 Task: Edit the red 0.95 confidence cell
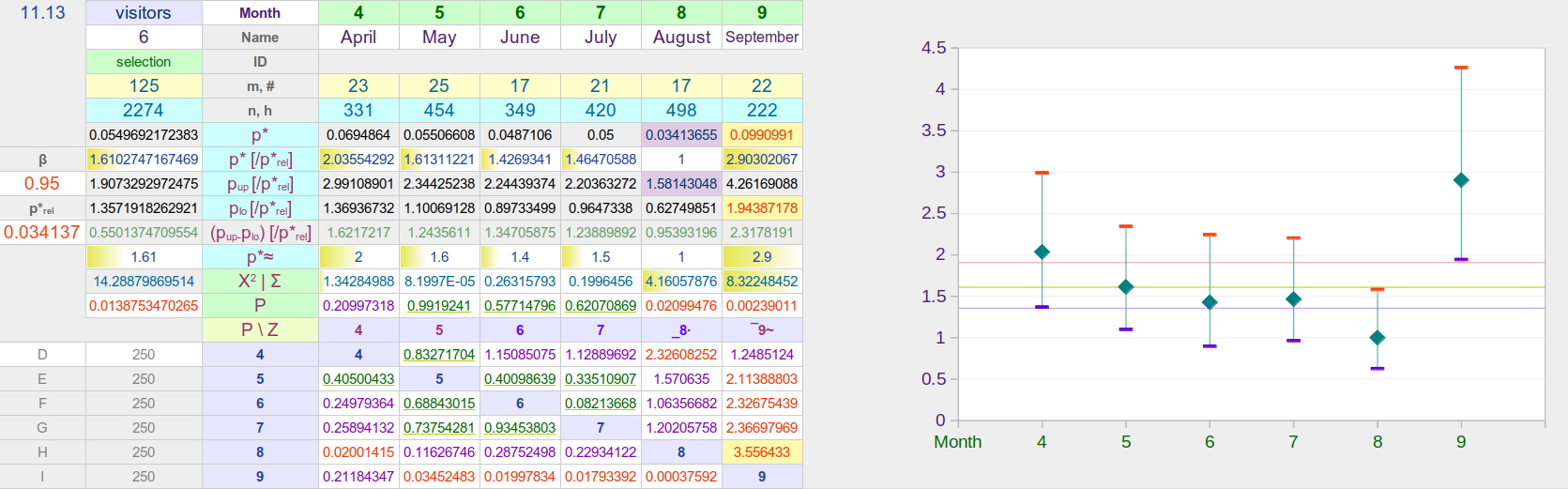(x=42, y=183)
